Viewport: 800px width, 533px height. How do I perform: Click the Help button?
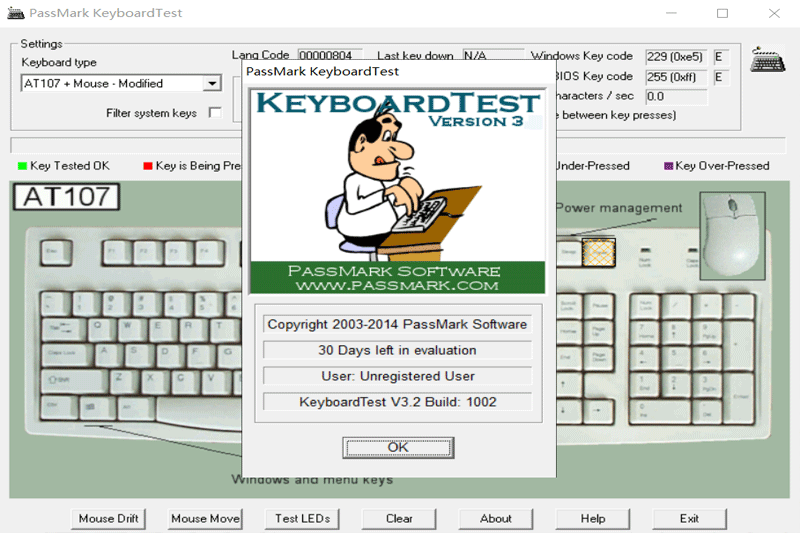[593, 519]
